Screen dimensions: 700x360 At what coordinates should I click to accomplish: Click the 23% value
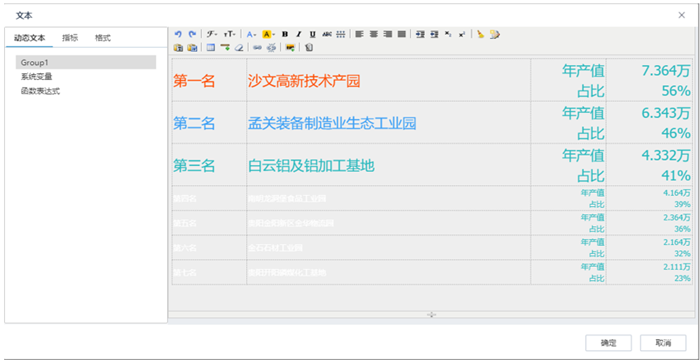[683, 278]
